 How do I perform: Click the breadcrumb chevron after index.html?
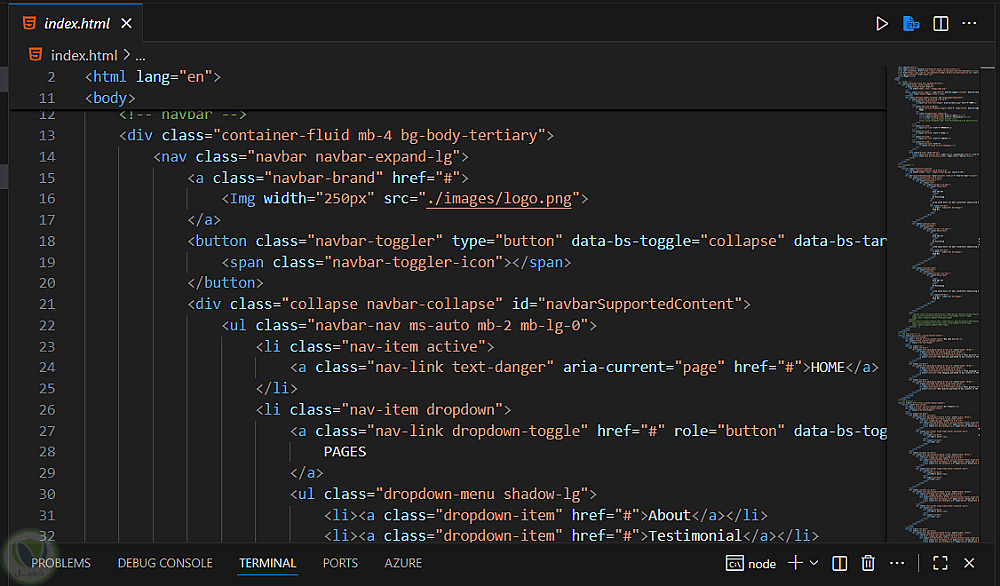[x=126, y=56]
